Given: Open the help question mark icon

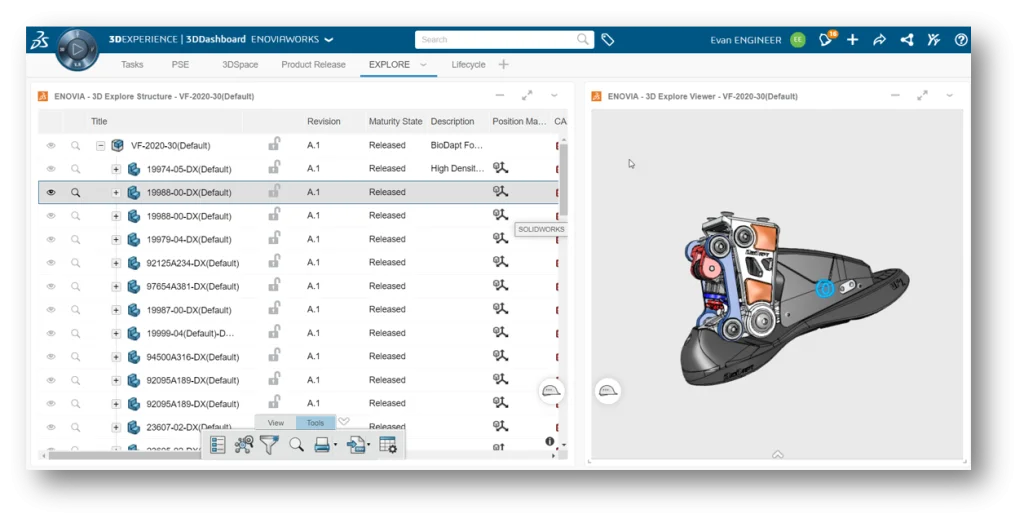Looking at the screenshot, I should pyautogui.click(x=961, y=40).
